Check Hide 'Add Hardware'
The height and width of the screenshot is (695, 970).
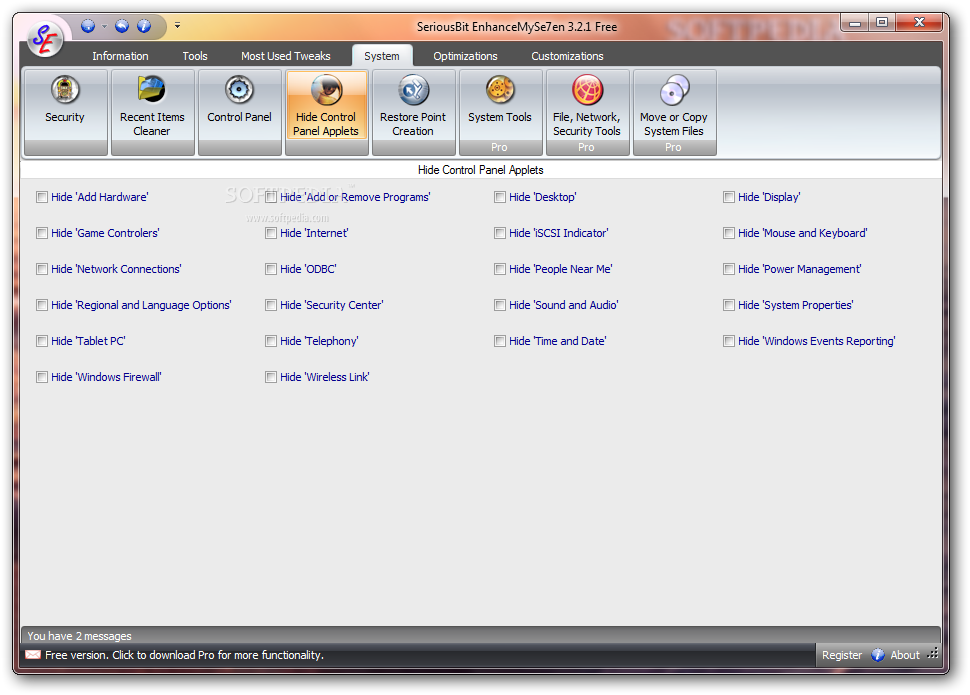click(x=42, y=197)
